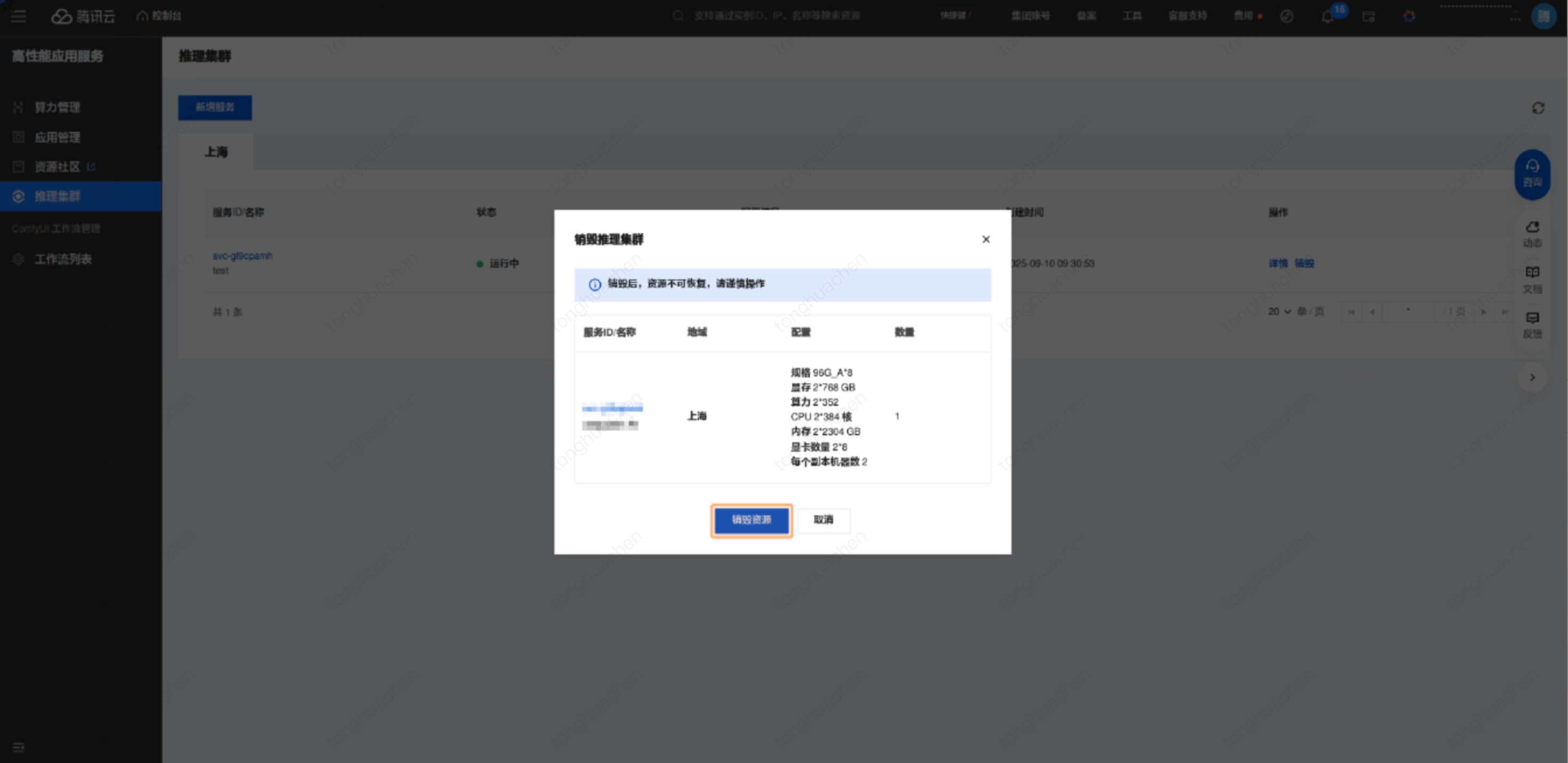Screen dimensions: 1568x763
Task: Click the 反馈 feedback icon
Action: pos(1532,324)
